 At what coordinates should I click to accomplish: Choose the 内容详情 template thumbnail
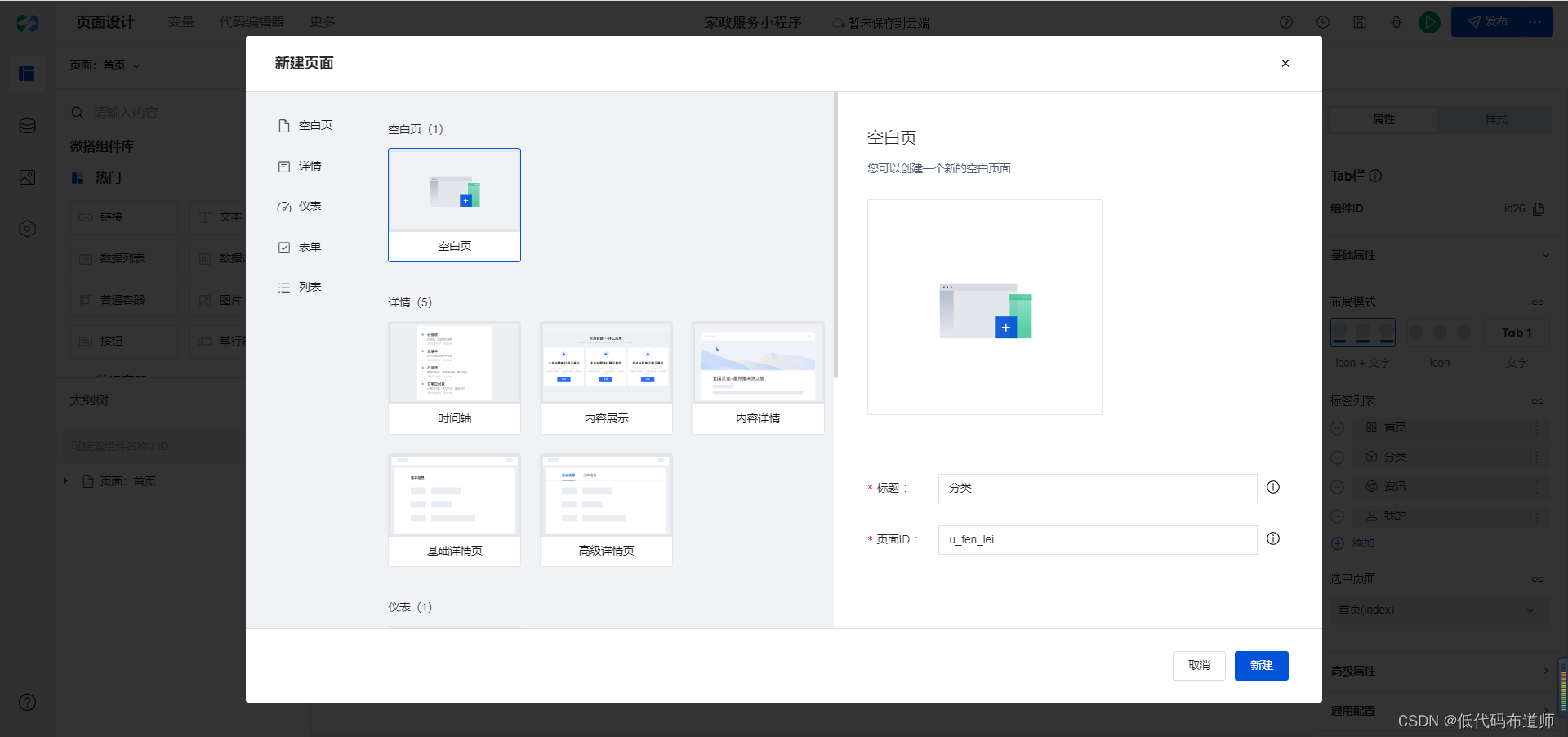click(x=758, y=377)
